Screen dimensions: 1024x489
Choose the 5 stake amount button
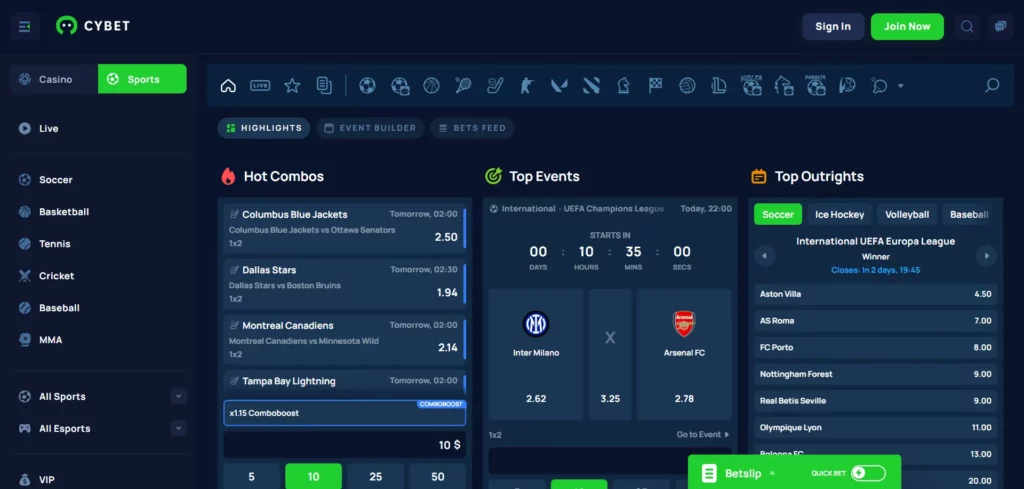point(251,477)
